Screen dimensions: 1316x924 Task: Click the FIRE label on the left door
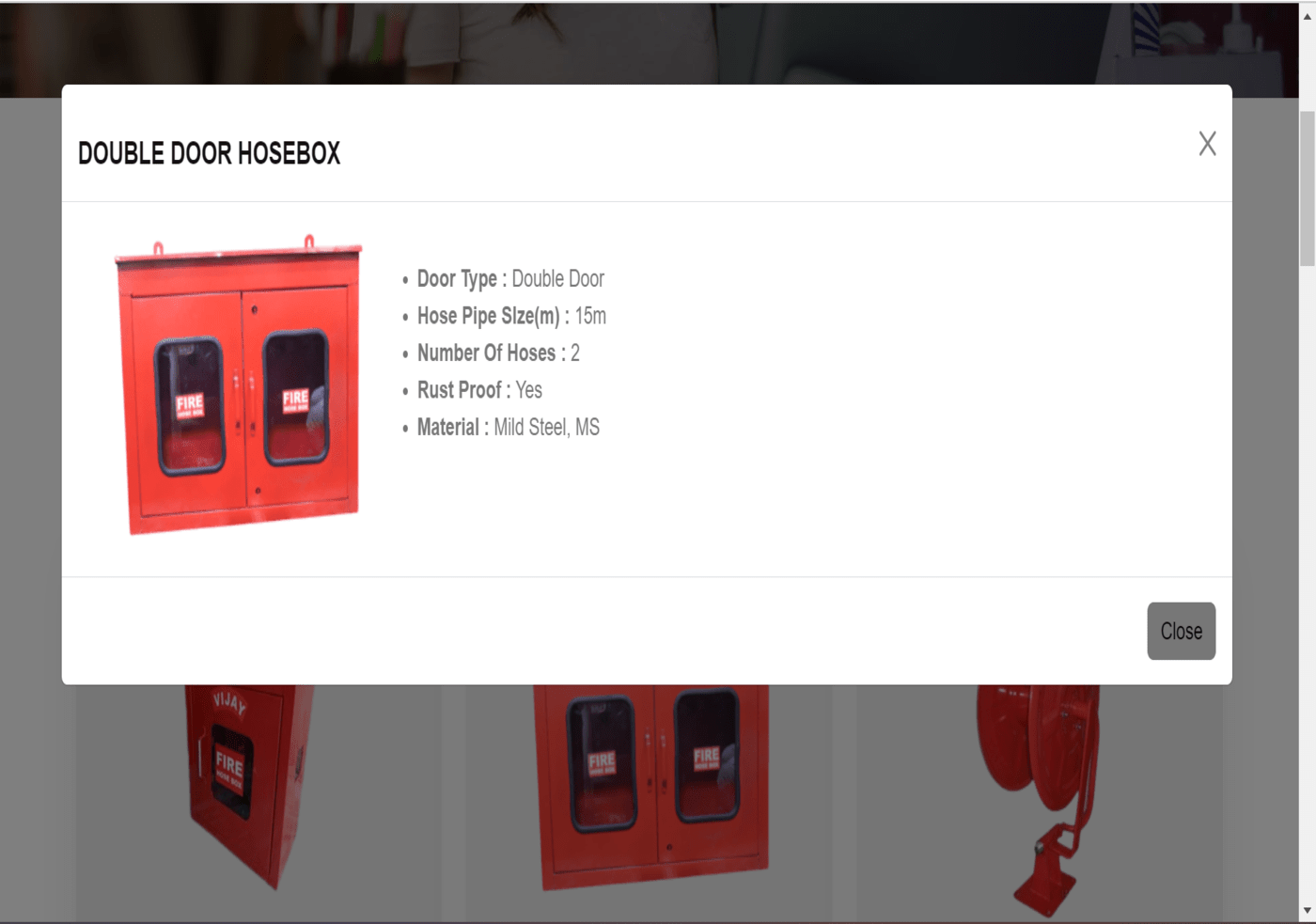click(x=189, y=405)
